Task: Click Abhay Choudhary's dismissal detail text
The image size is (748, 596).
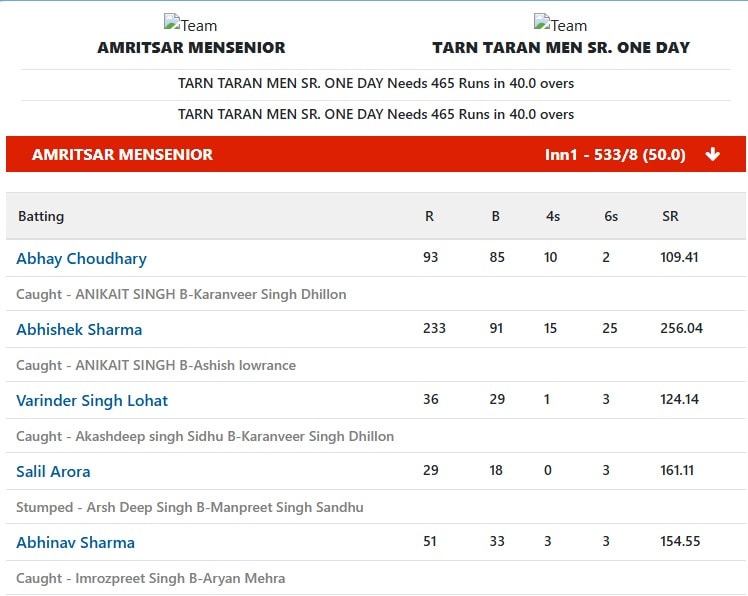Action: click(181, 294)
